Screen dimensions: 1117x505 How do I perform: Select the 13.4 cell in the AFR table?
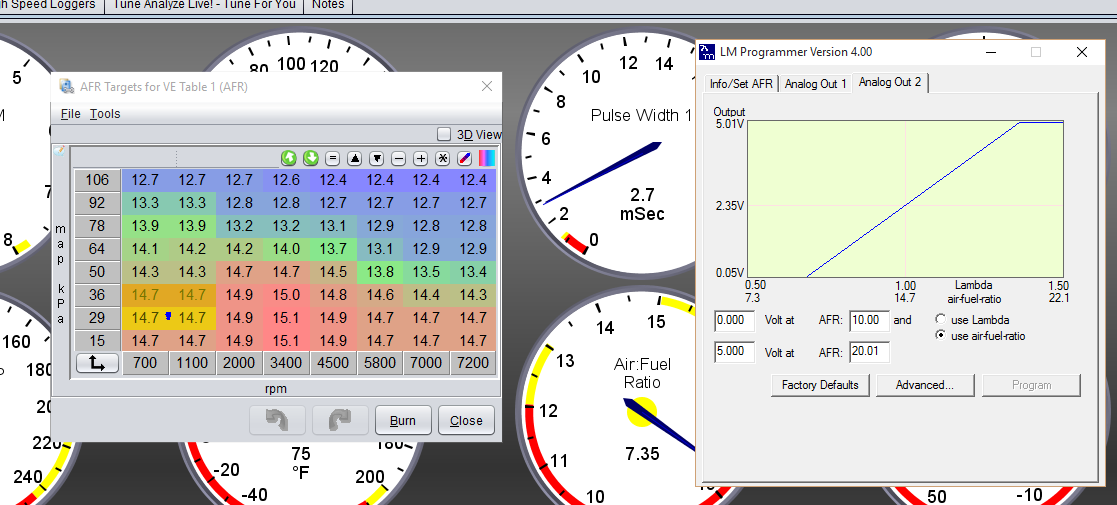(x=473, y=271)
